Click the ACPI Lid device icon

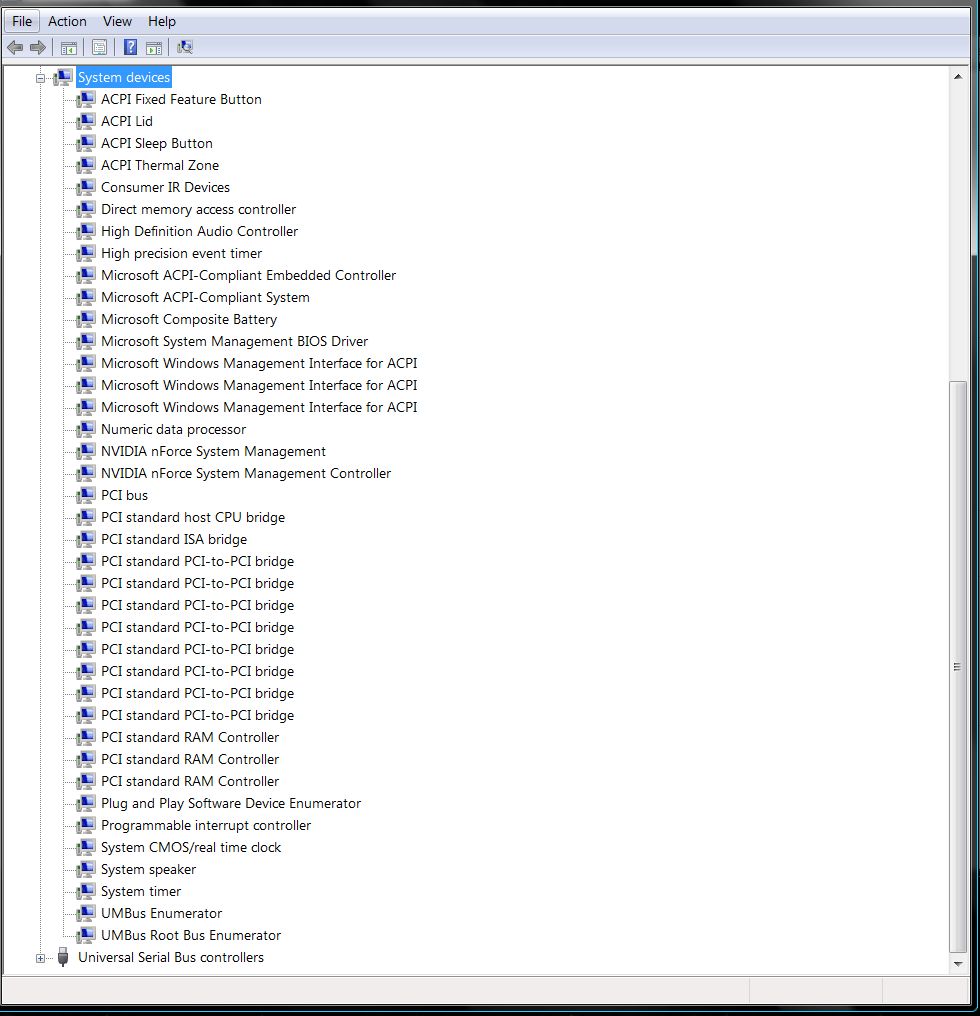tap(86, 121)
